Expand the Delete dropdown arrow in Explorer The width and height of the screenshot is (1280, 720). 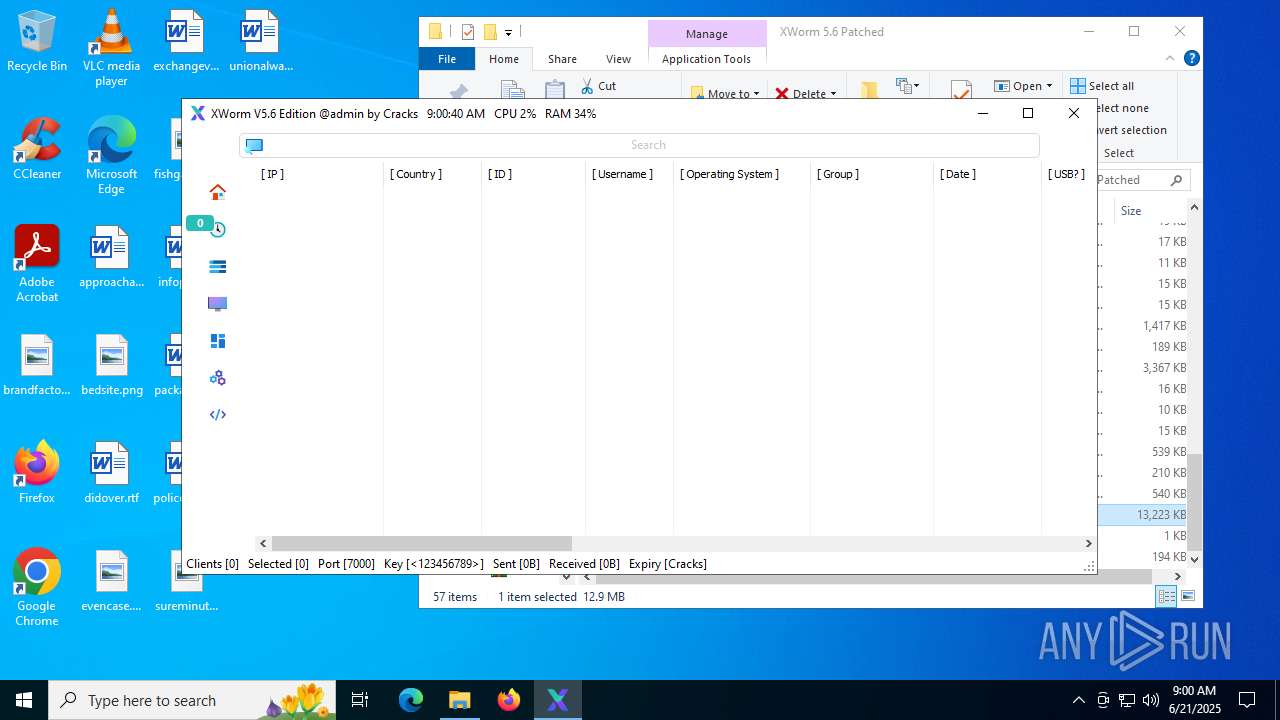pyautogui.click(x=833, y=94)
